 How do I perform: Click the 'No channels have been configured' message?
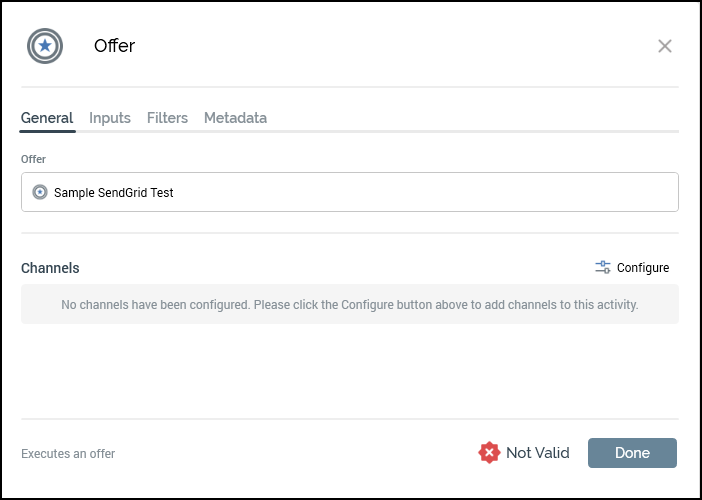349,304
